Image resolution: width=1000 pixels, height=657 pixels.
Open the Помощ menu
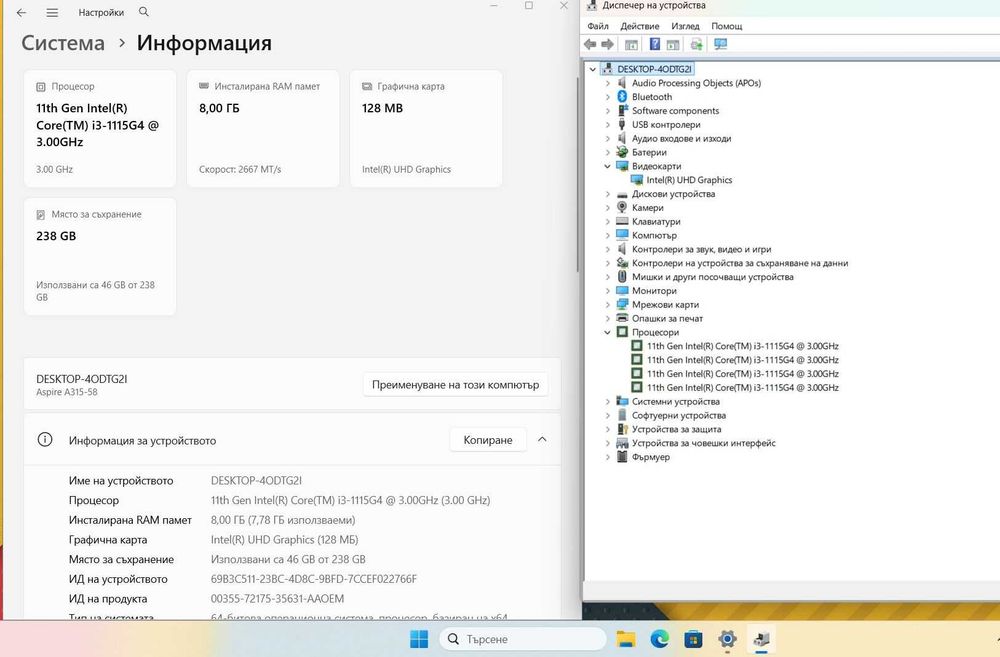[x=726, y=26]
